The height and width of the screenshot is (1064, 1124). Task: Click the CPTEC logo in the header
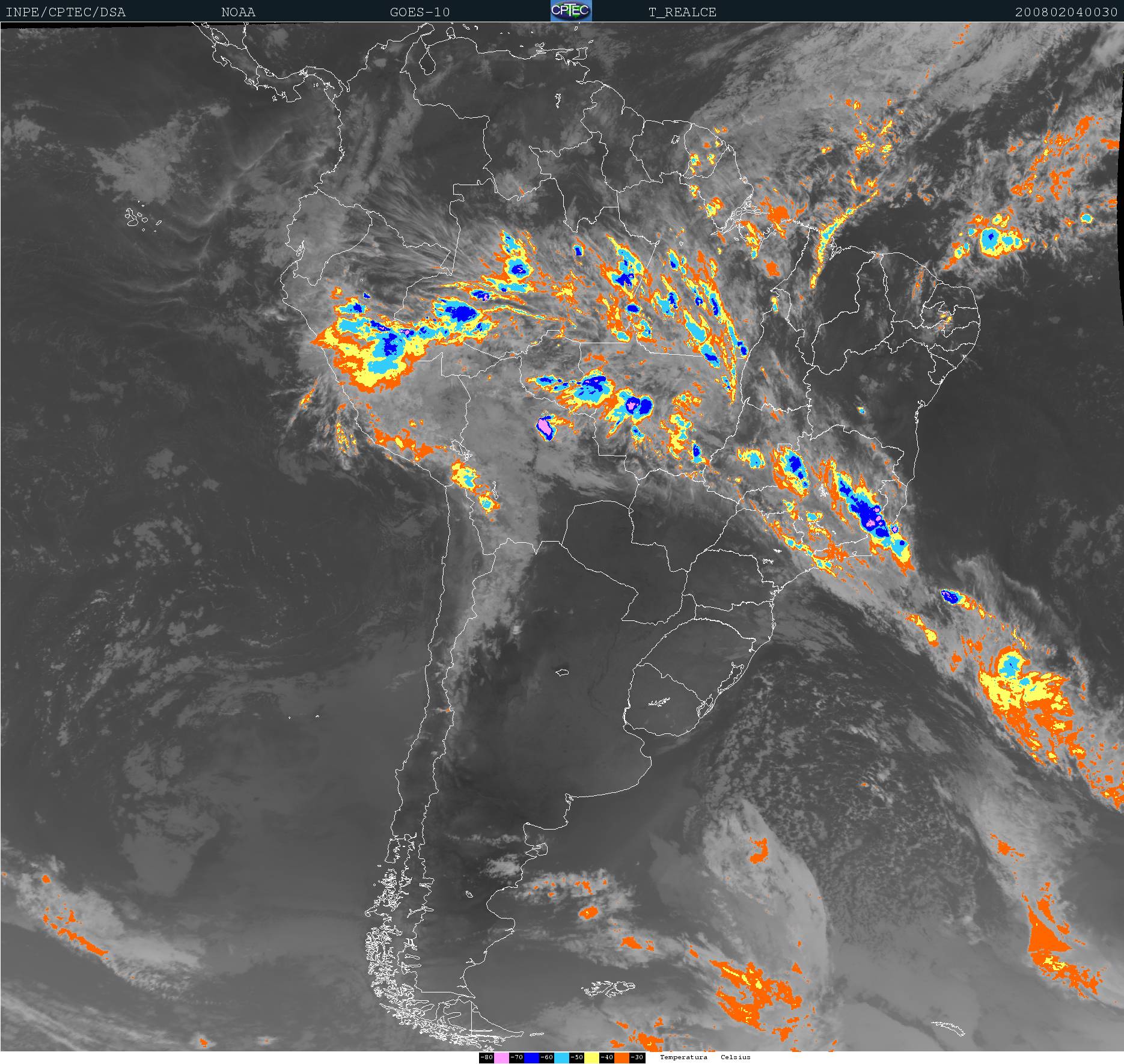point(571,11)
